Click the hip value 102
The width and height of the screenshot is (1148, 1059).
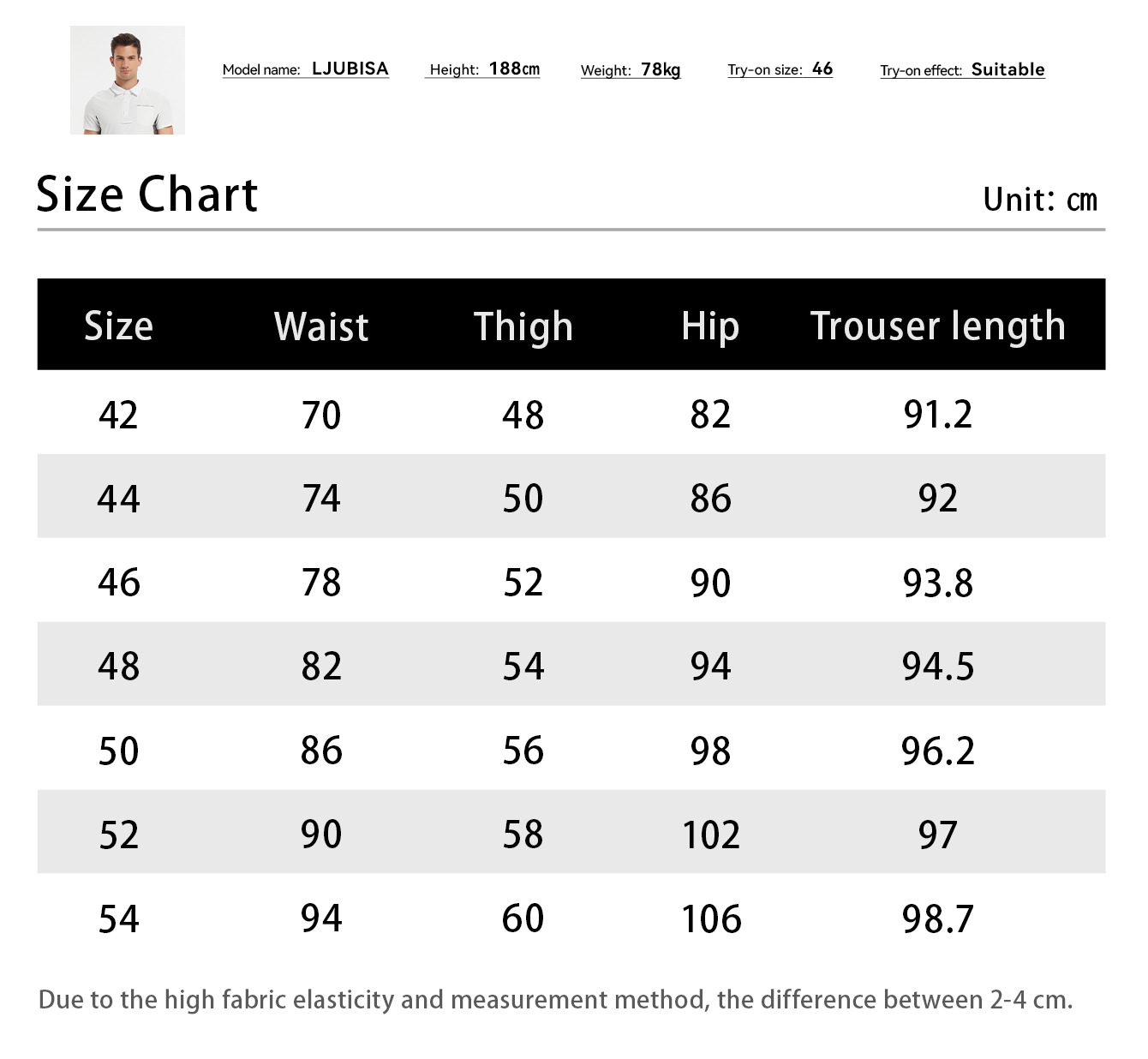(710, 835)
